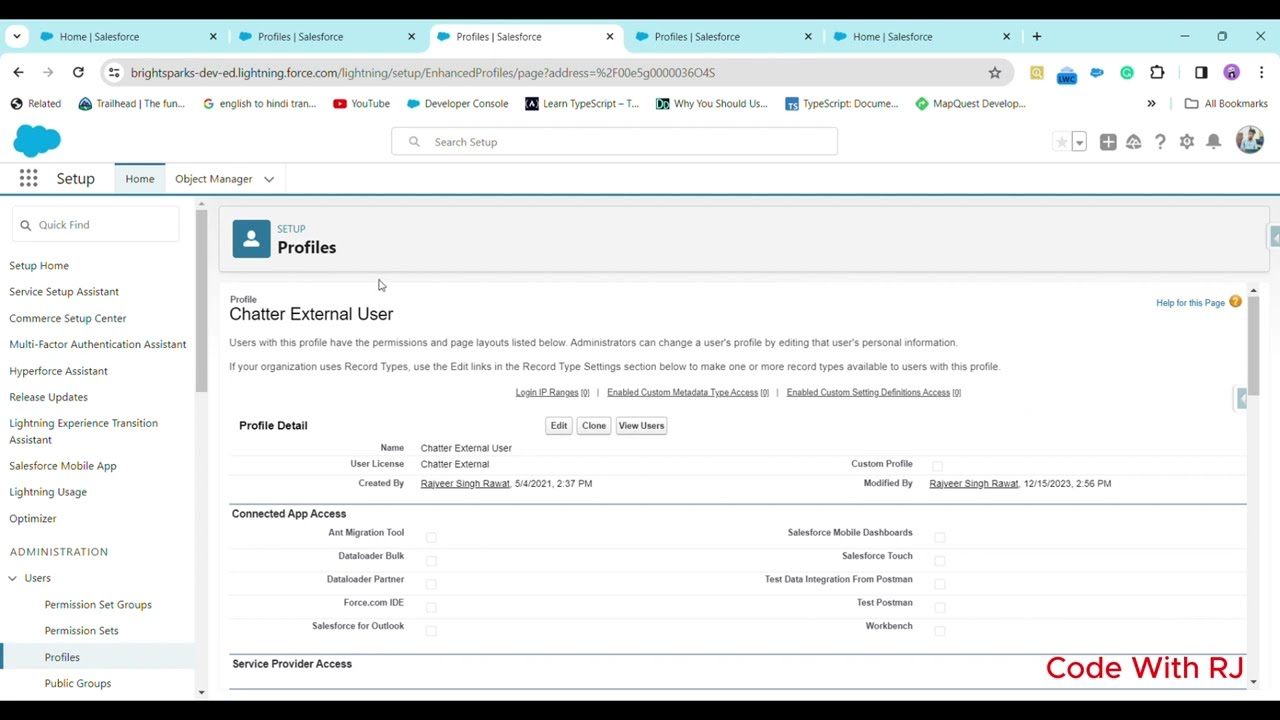Bookmark this page with the star icon
Screen dimensions: 1280x720
[x=994, y=72]
